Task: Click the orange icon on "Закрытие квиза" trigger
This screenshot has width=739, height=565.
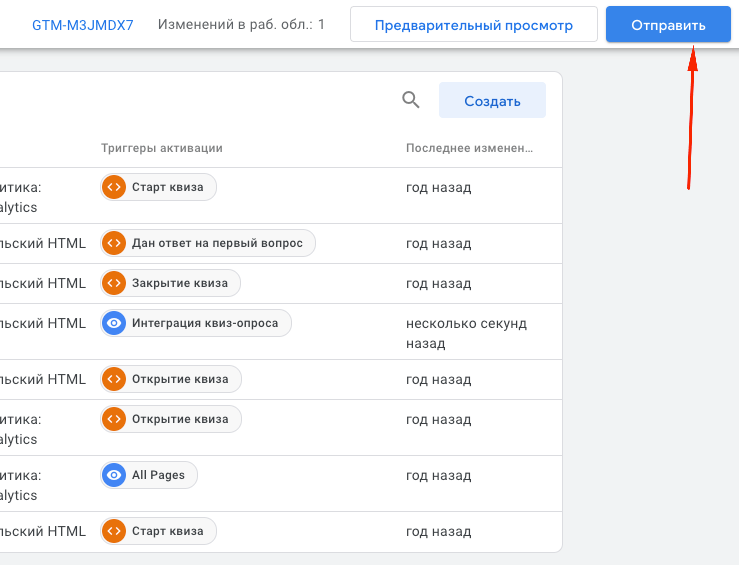Action: click(114, 283)
